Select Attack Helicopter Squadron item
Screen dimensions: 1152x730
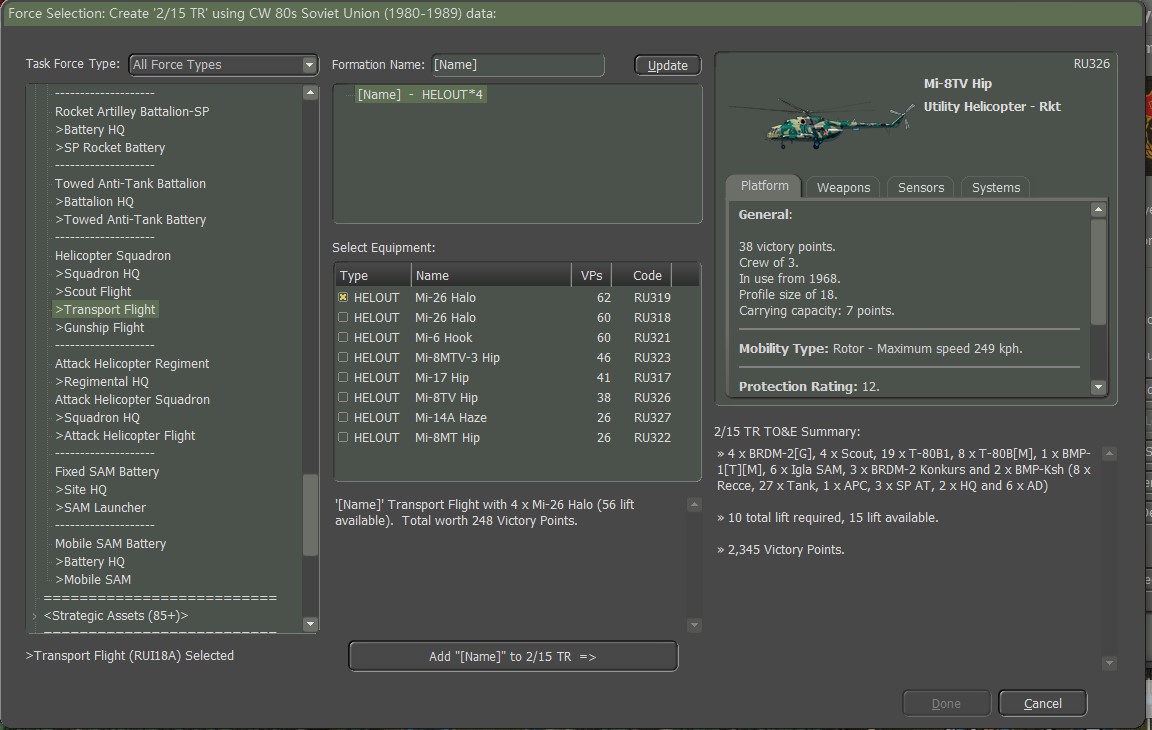(x=132, y=400)
